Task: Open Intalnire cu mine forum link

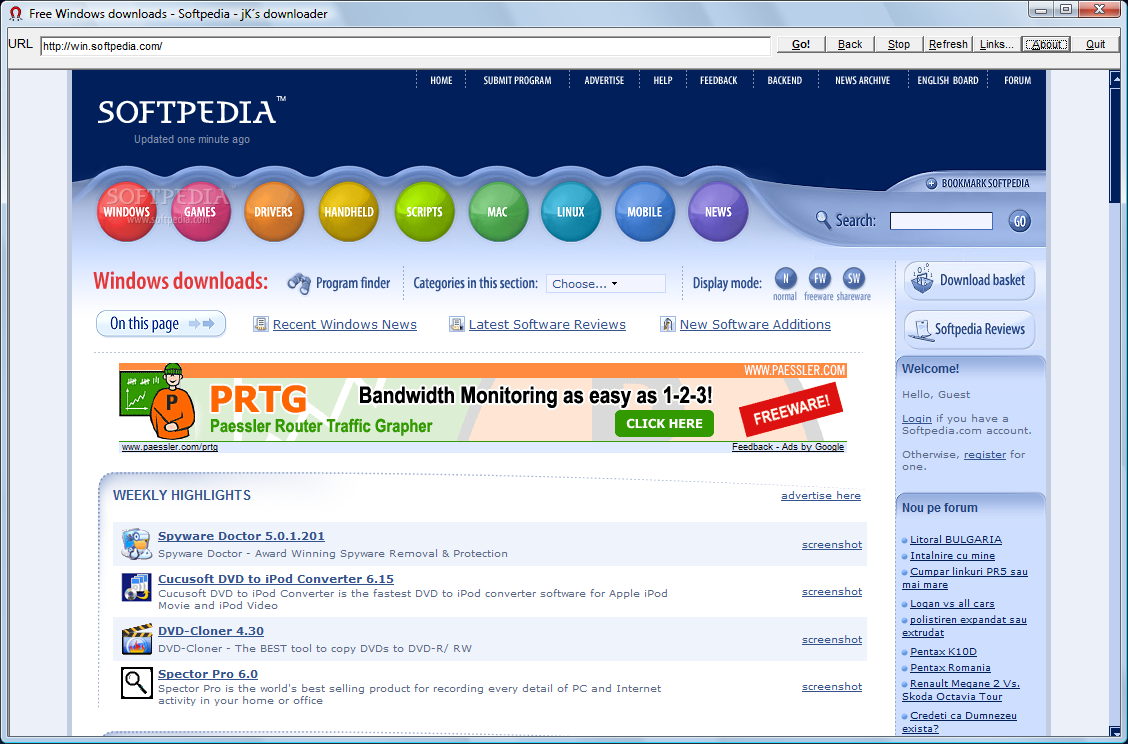Action: point(952,556)
